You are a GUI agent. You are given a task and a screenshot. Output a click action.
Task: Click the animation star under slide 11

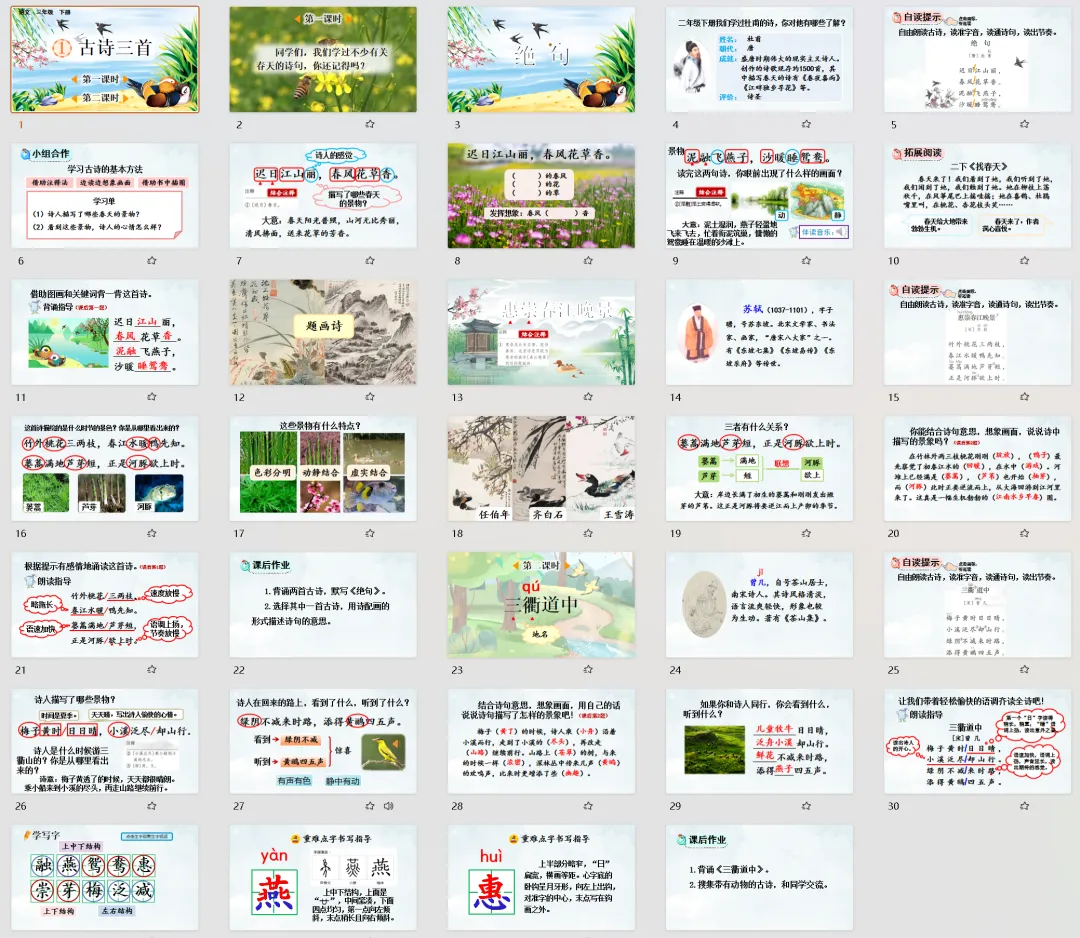(152, 397)
